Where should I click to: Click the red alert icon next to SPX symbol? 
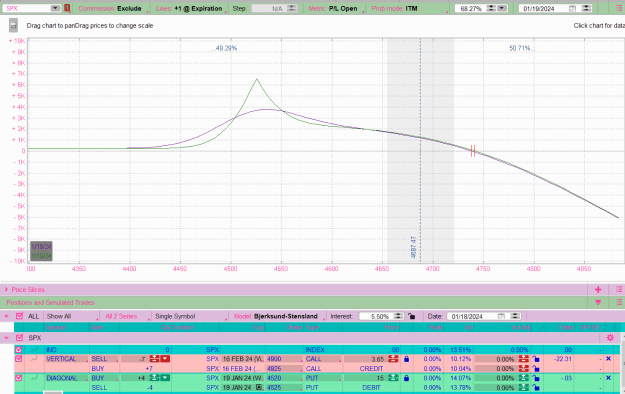click(x=67, y=8)
